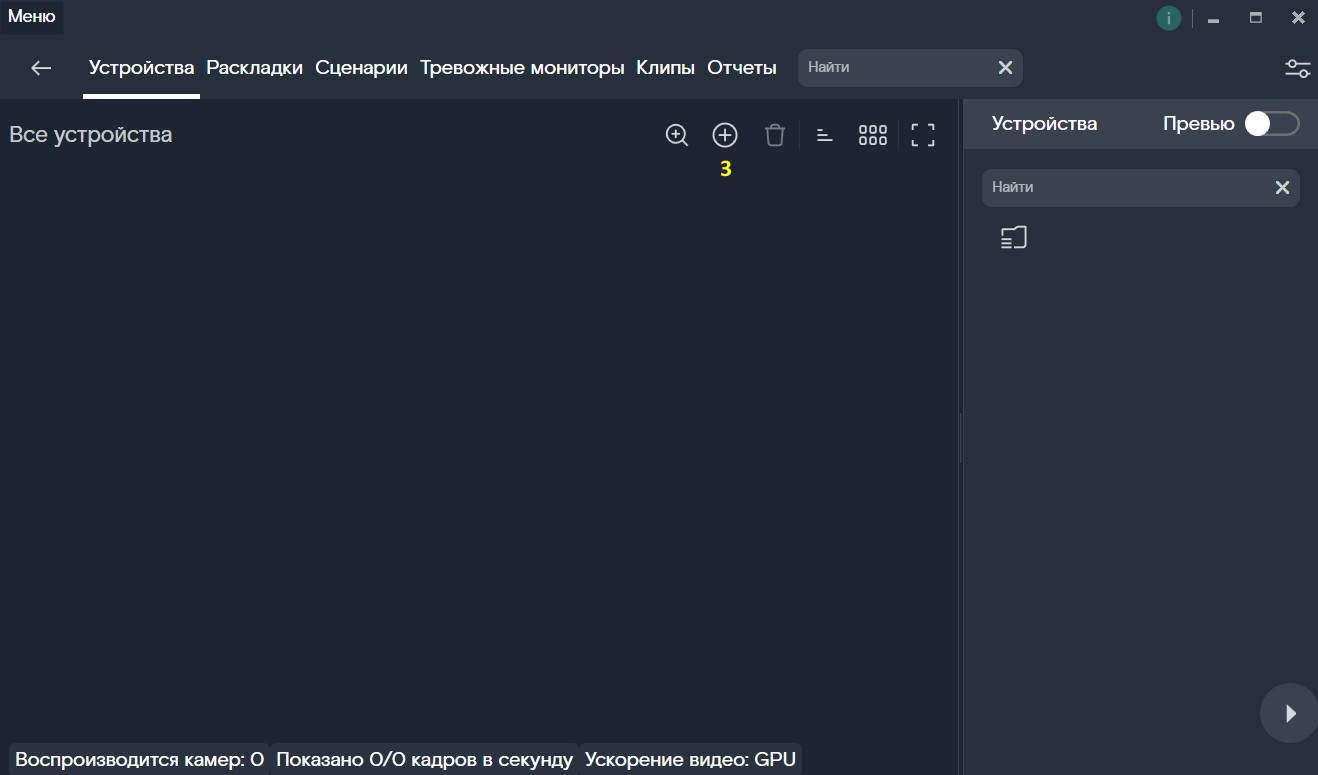Open the filter settings sliders icon
Screen dimensions: 1318x775
[x=1297, y=68]
